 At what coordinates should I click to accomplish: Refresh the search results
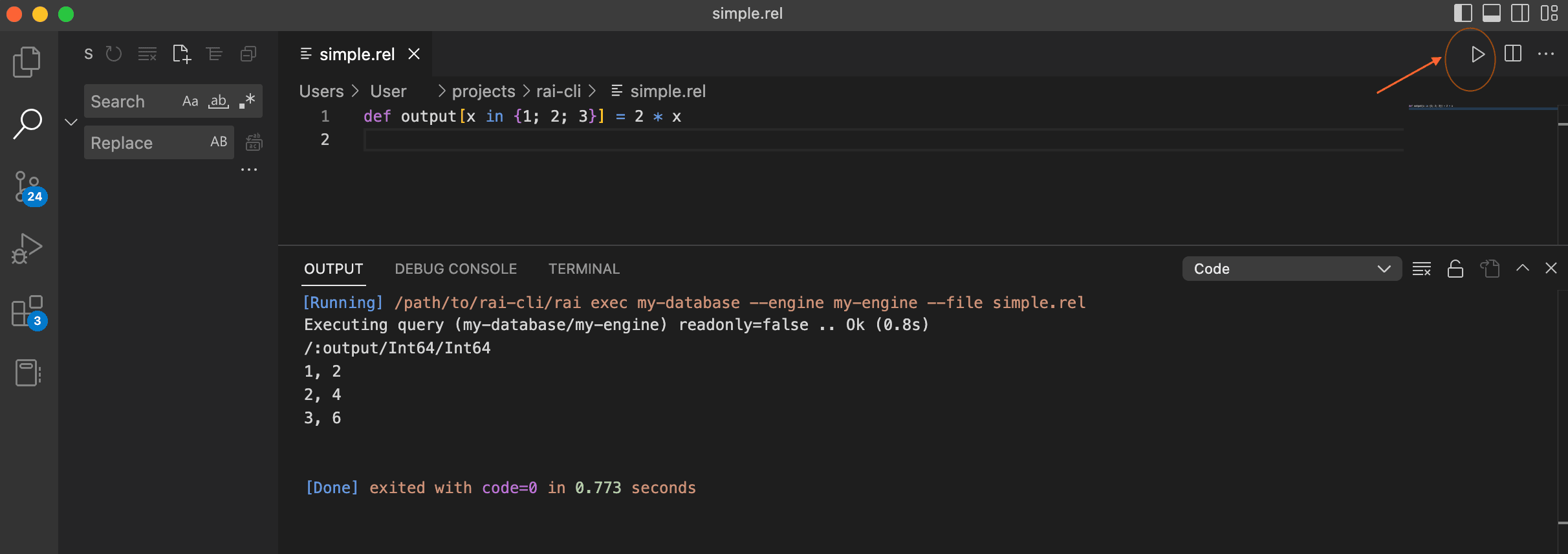pos(114,54)
